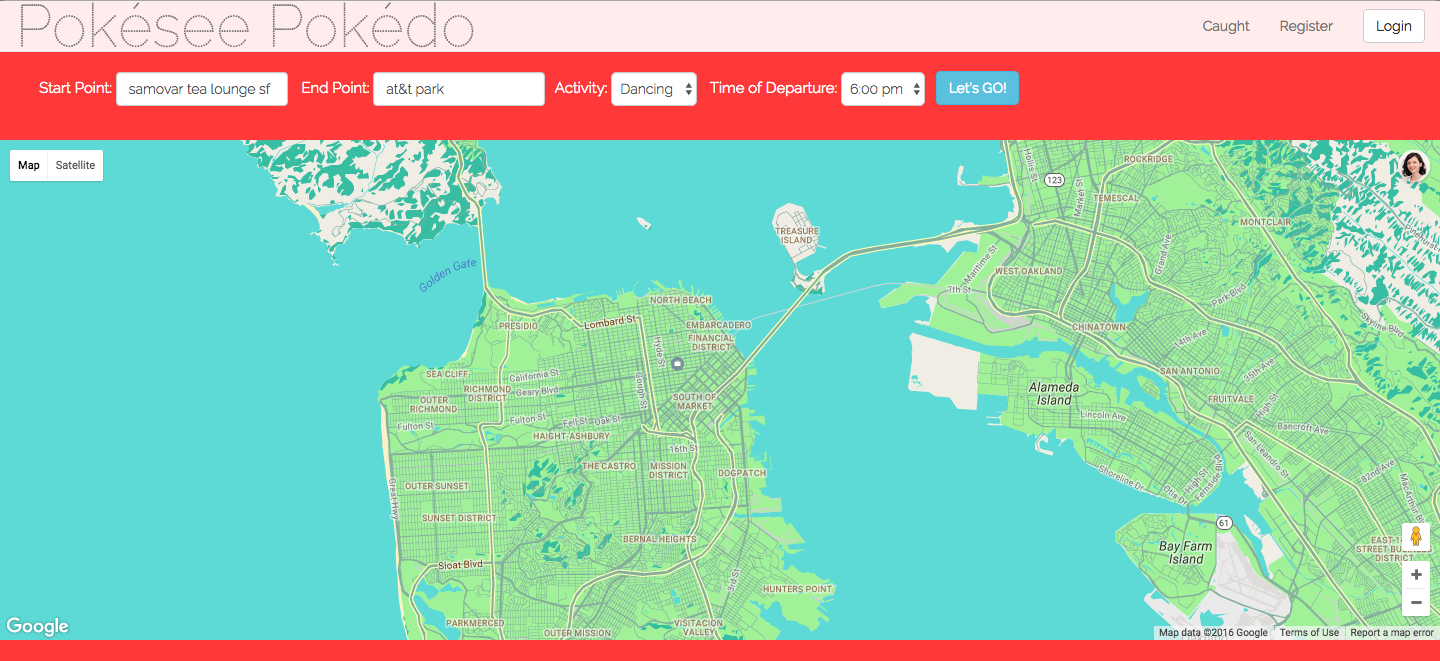The image size is (1440, 661).
Task: Click the Haight-Ashbury map label
Action: [571, 436]
